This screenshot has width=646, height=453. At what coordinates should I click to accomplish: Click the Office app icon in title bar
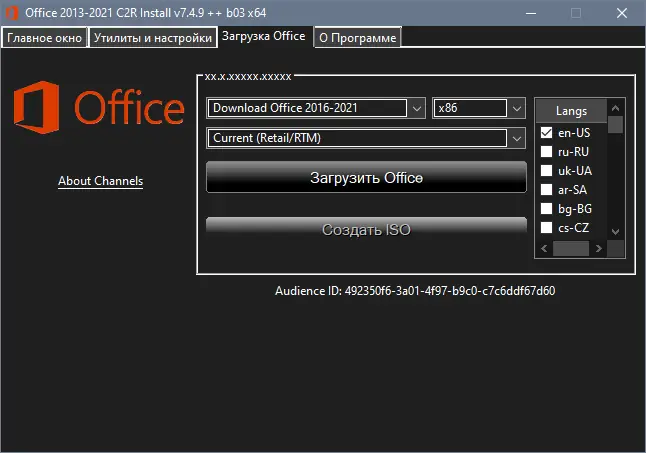12,13
